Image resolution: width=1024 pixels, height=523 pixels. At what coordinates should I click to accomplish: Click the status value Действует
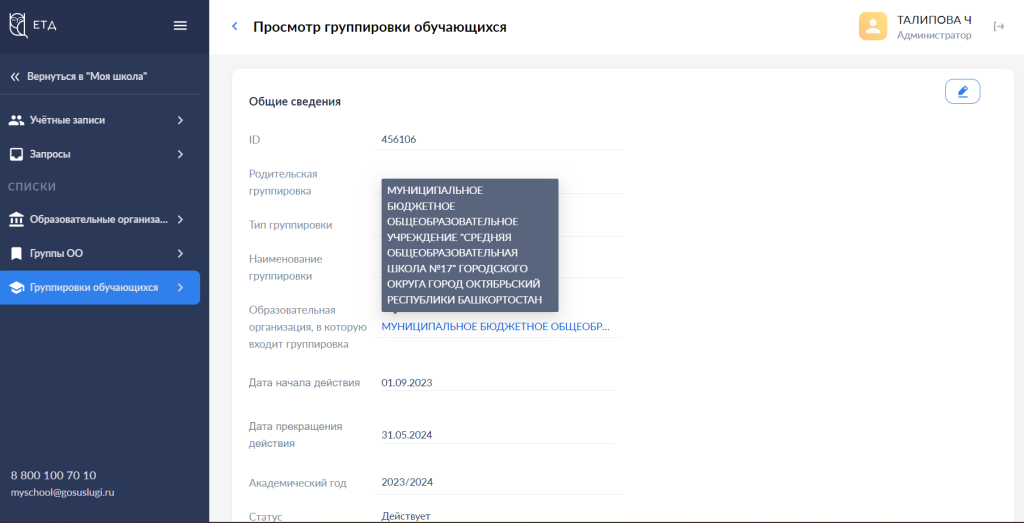pos(406,516)
